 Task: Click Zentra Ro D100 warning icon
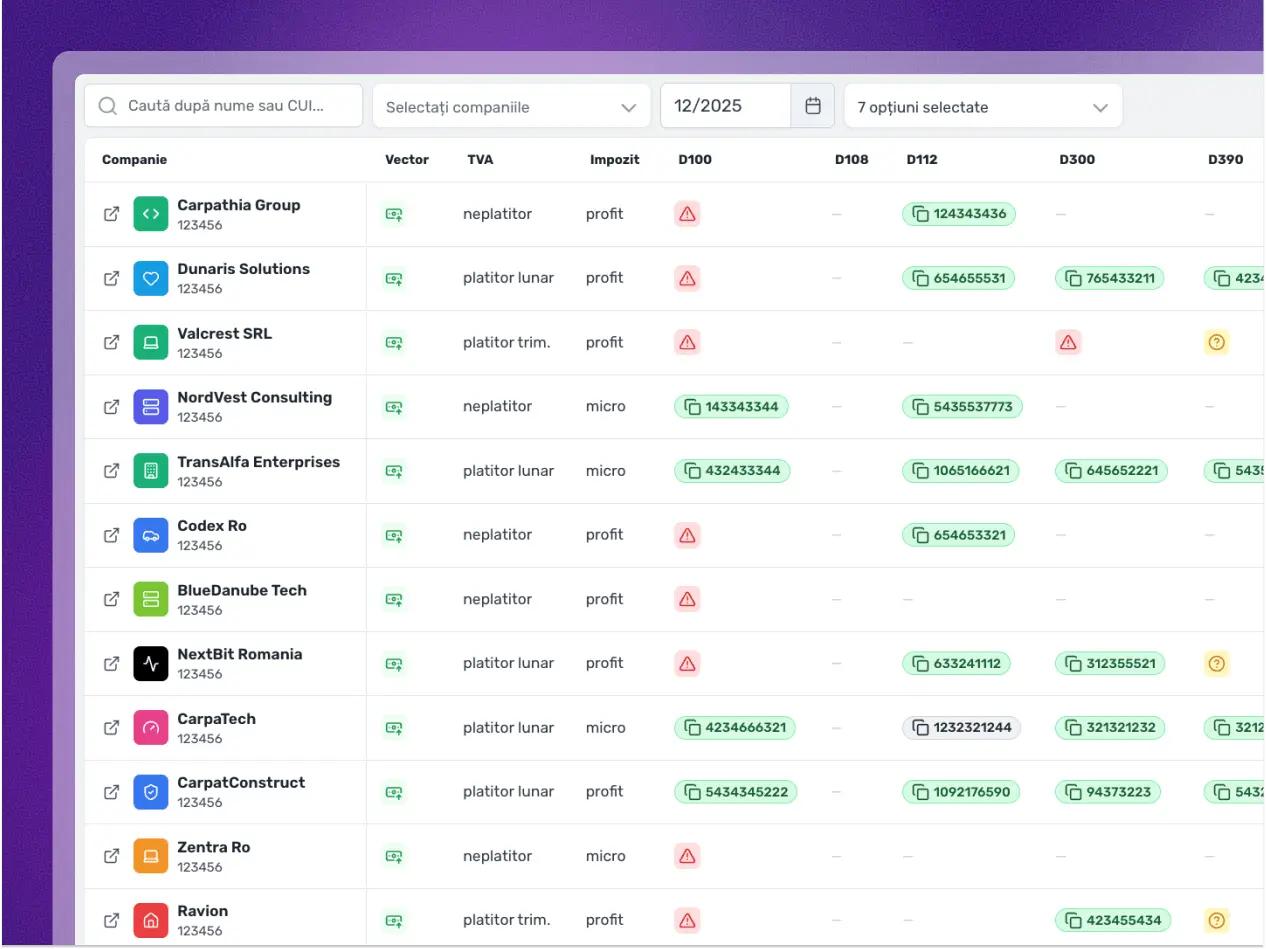(687, 856)
